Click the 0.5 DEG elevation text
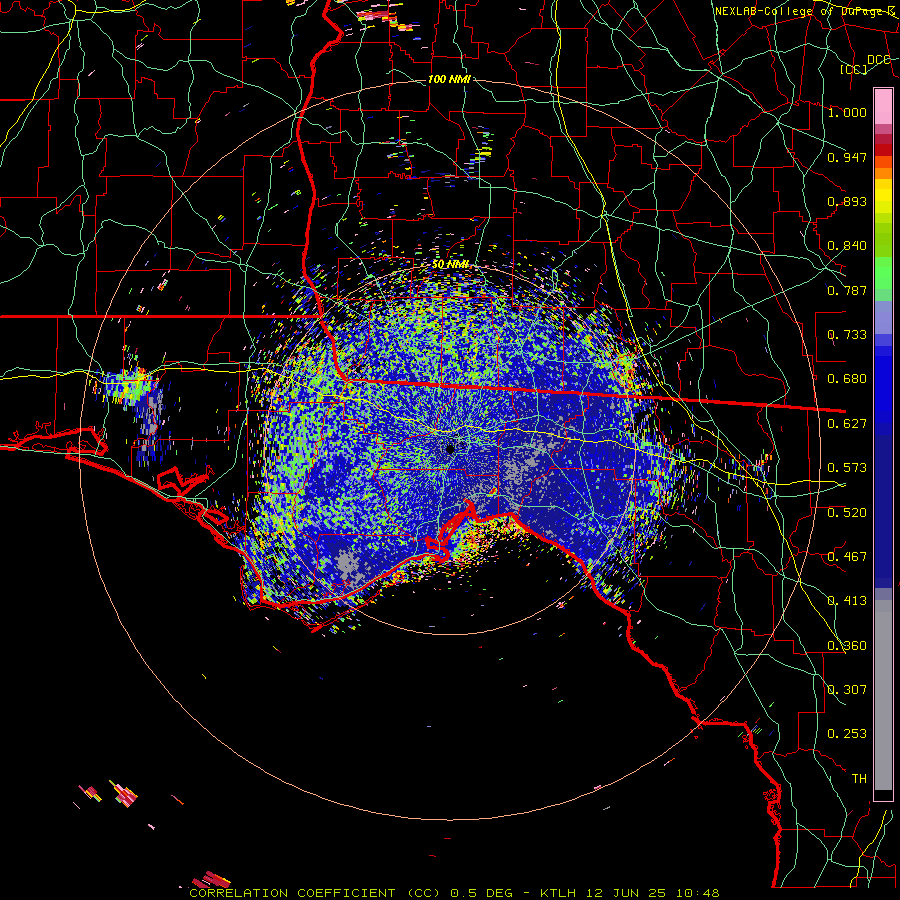The image size is (900, 900). click(481, 893)
